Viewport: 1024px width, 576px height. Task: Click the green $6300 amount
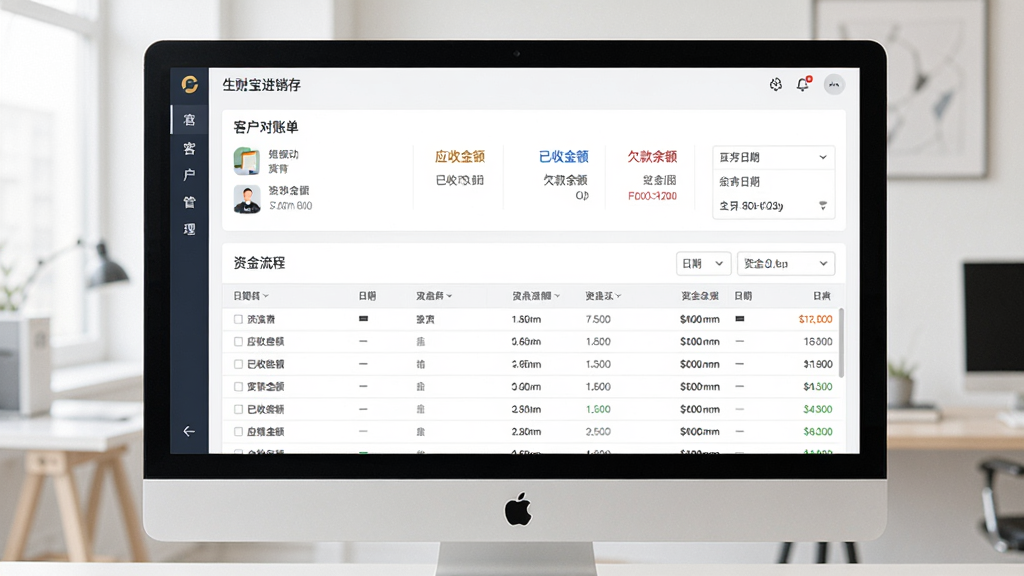818,432
